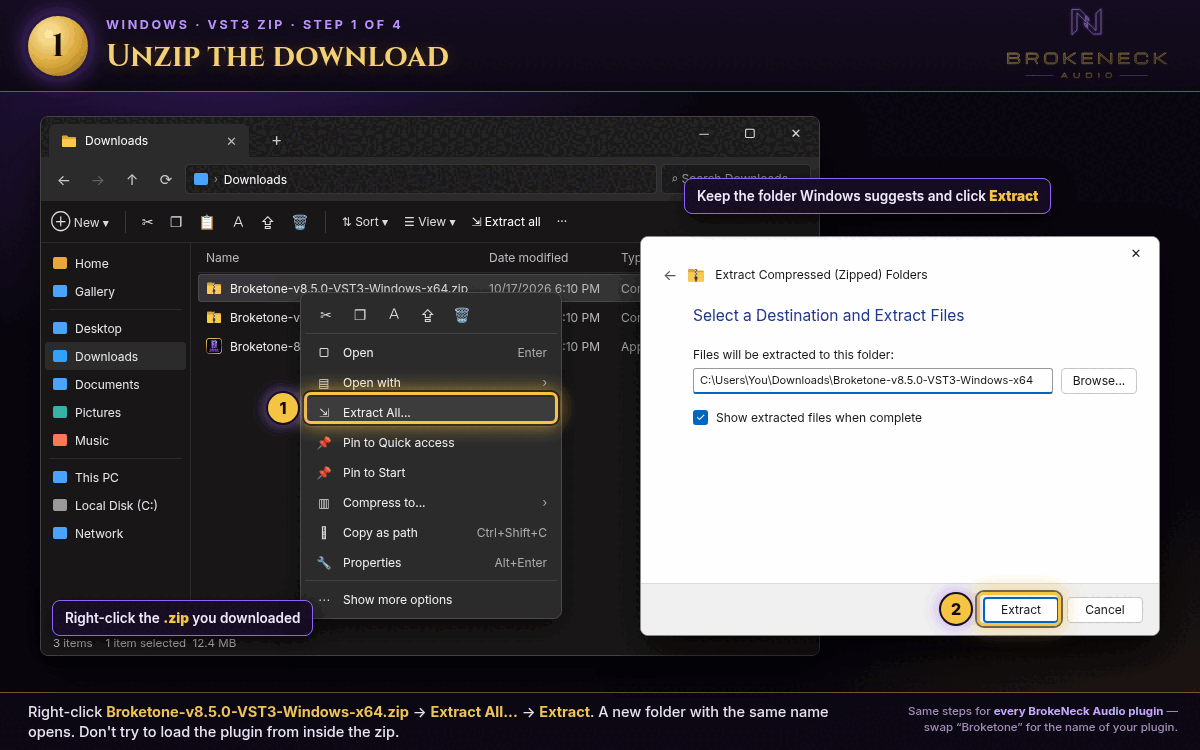Click the Cut scissors icon in Explorer toolbar
This screenshot has width=1200, height=750.
coord(147,222)
